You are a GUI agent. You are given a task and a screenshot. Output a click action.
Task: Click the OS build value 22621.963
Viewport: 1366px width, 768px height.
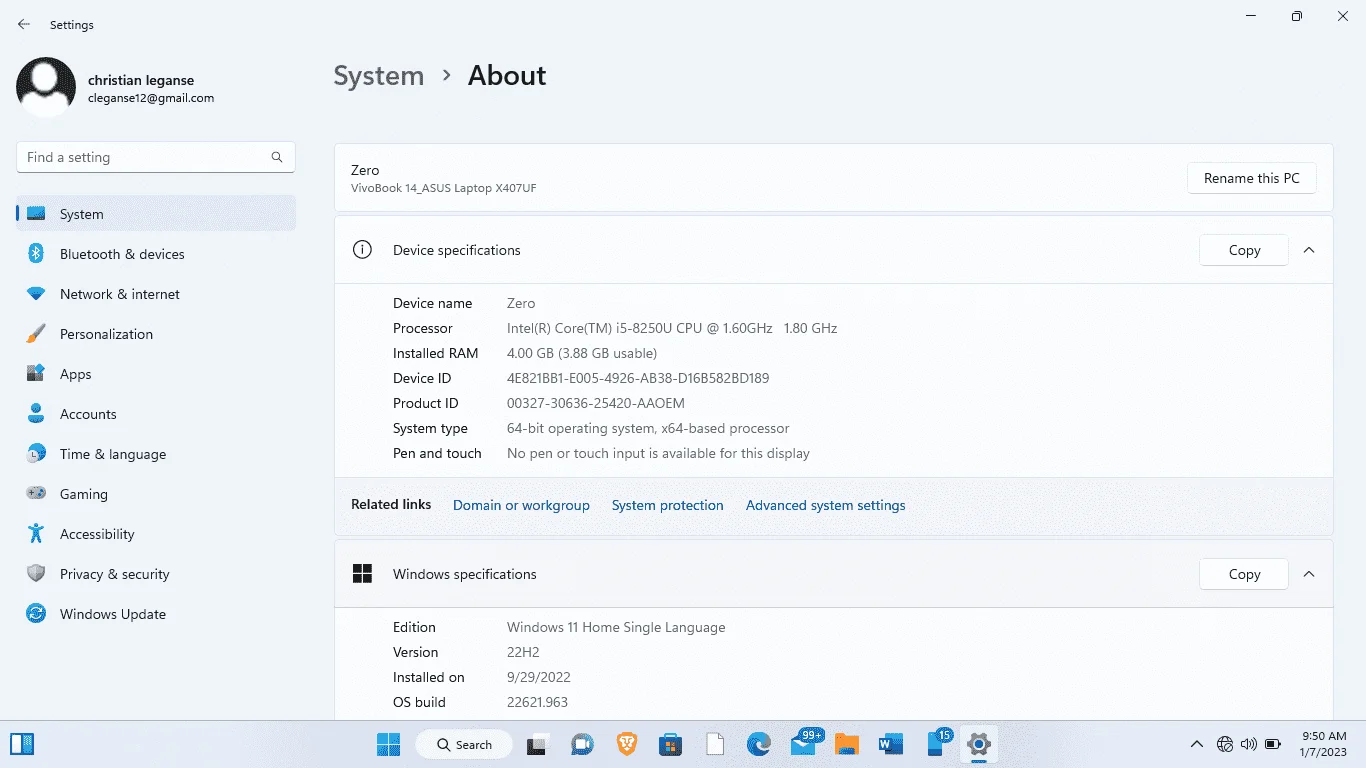pyautogui.click(x=537, y=702)
